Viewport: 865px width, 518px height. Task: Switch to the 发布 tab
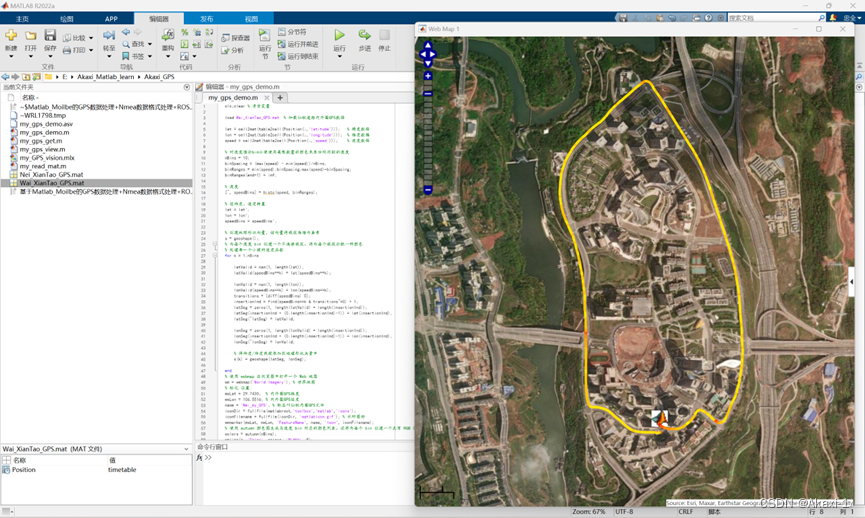point(207,19)
